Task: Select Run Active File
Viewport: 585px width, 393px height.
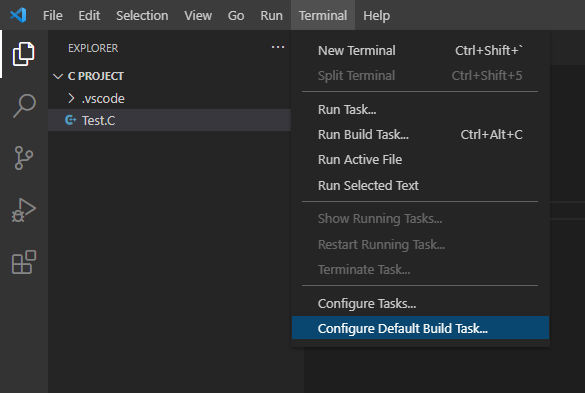Action: point(420,160)
